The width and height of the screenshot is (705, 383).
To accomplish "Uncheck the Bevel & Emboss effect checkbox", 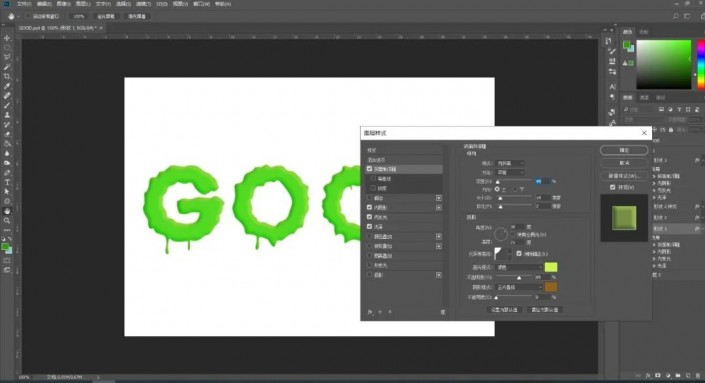I will click(x=370, y=169).
